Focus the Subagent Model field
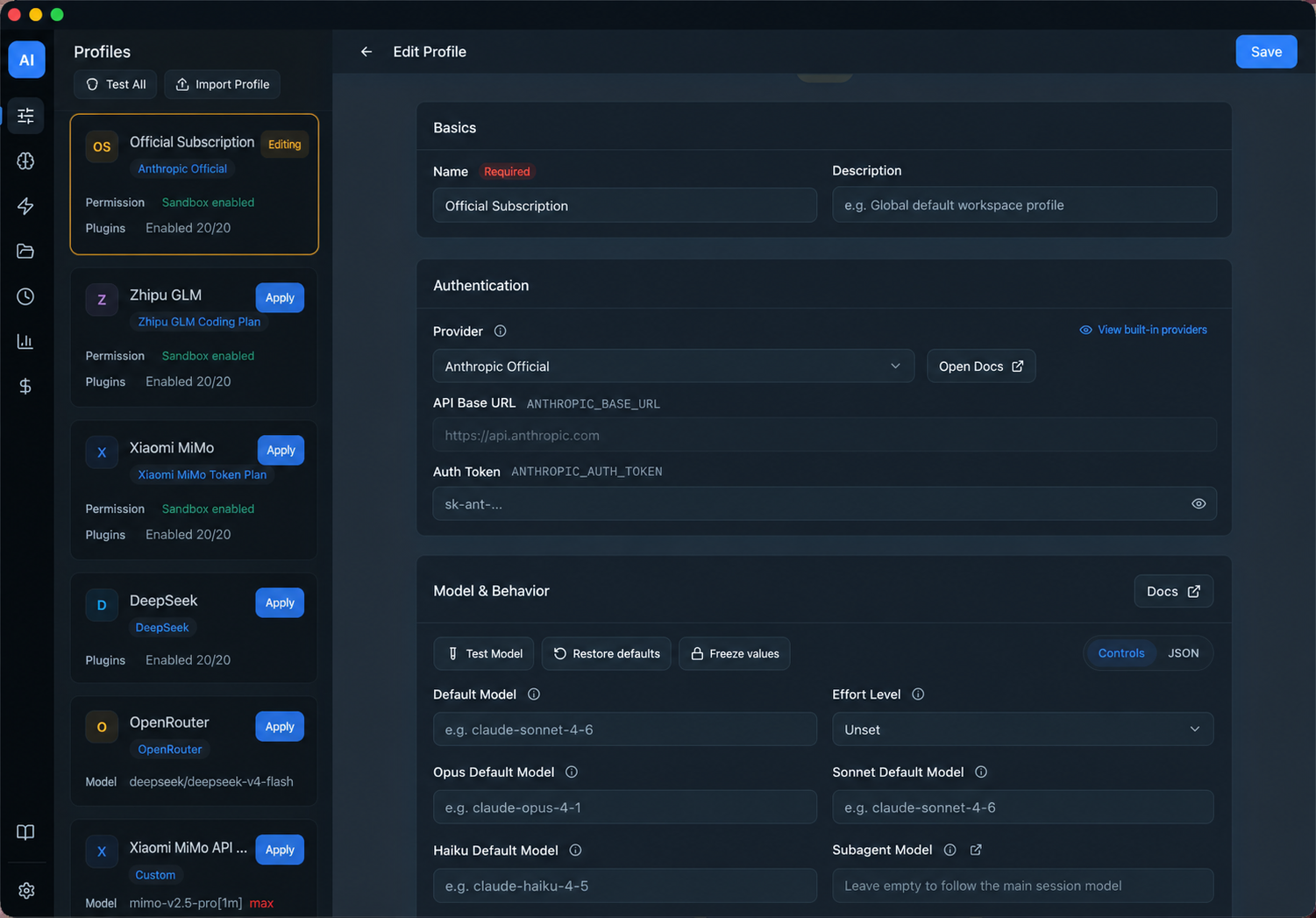This screenshot has height=918, width=1316. point(1022,886)
